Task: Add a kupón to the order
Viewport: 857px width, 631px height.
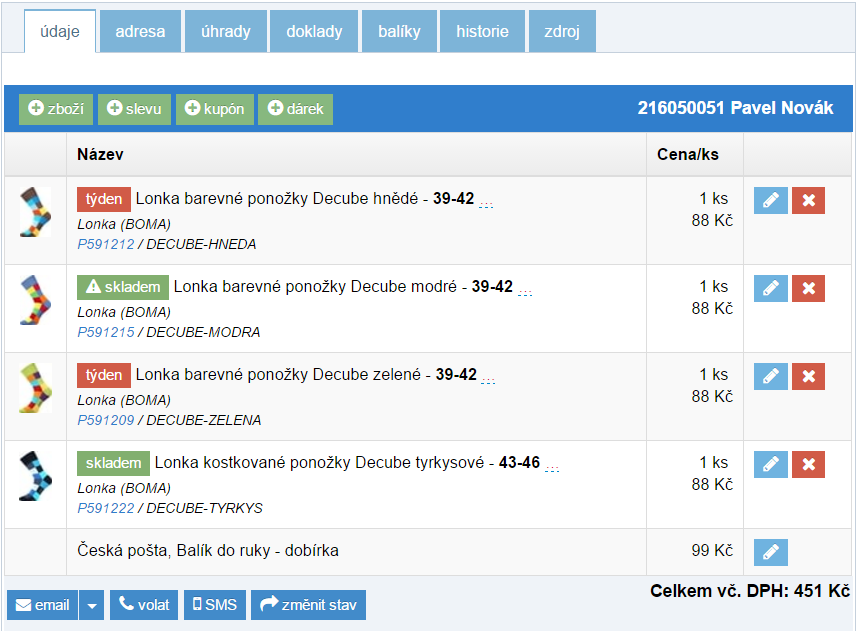Action: (x=215, y=109)
